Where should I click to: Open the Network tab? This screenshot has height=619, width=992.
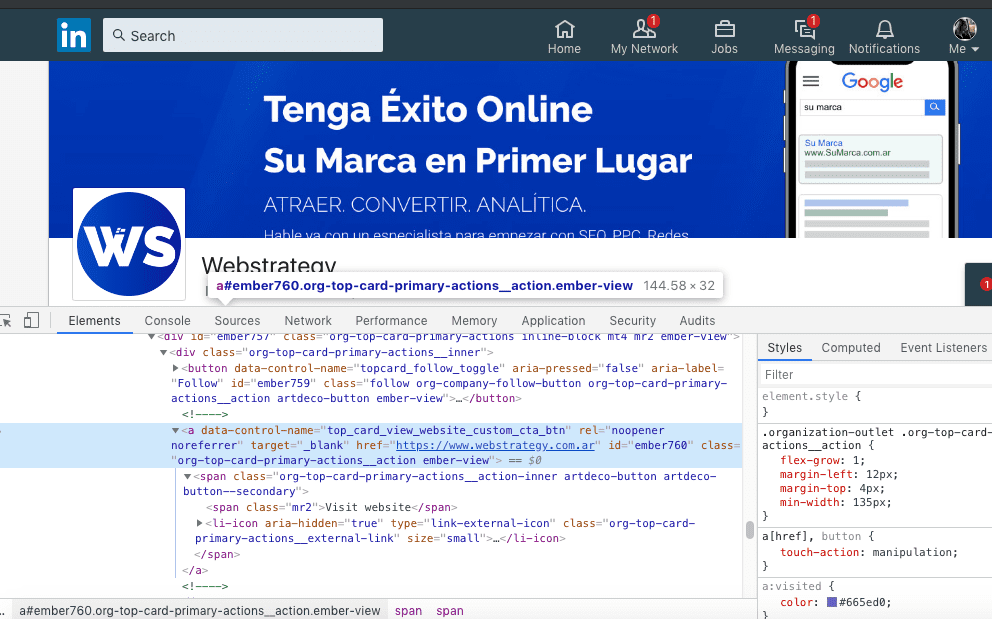pos(307,321)
